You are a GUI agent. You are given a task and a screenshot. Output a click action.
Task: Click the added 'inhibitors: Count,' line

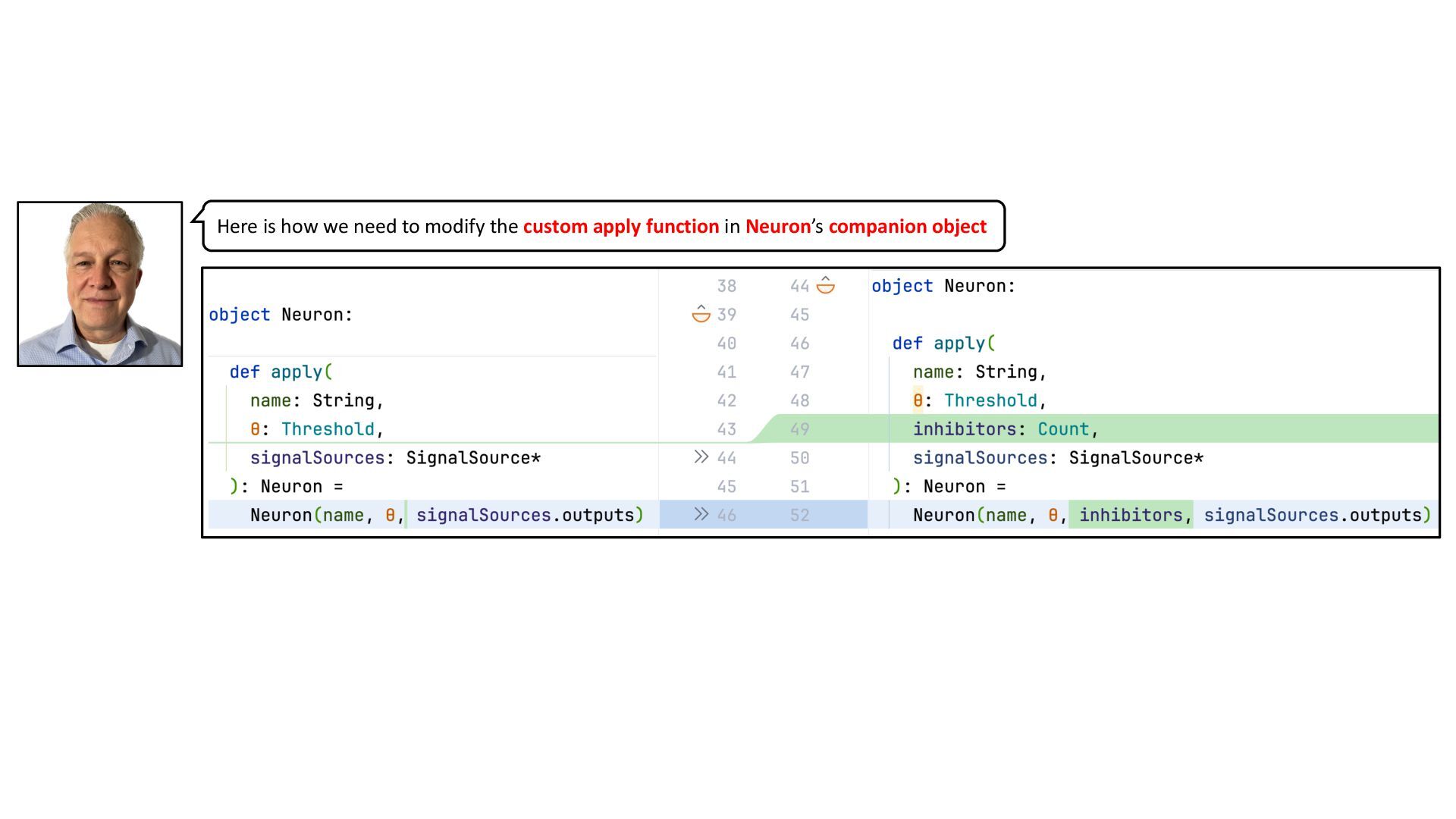coord(1005,429)
